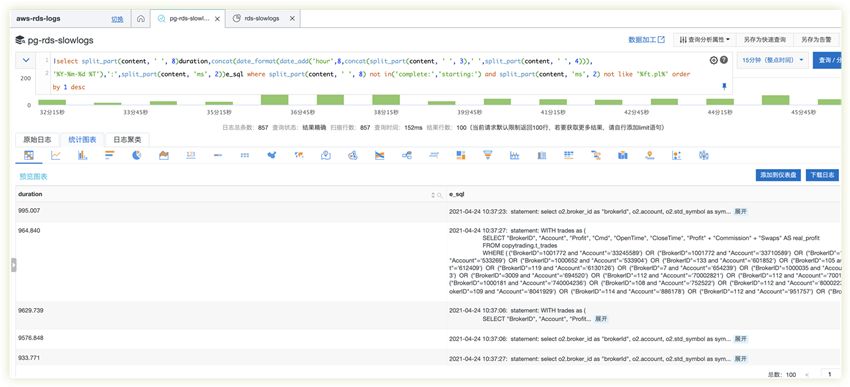Open the 原始日志 tab
This screenshot has height=387, width=850.
pyautogui.click(x=37, y=140)
